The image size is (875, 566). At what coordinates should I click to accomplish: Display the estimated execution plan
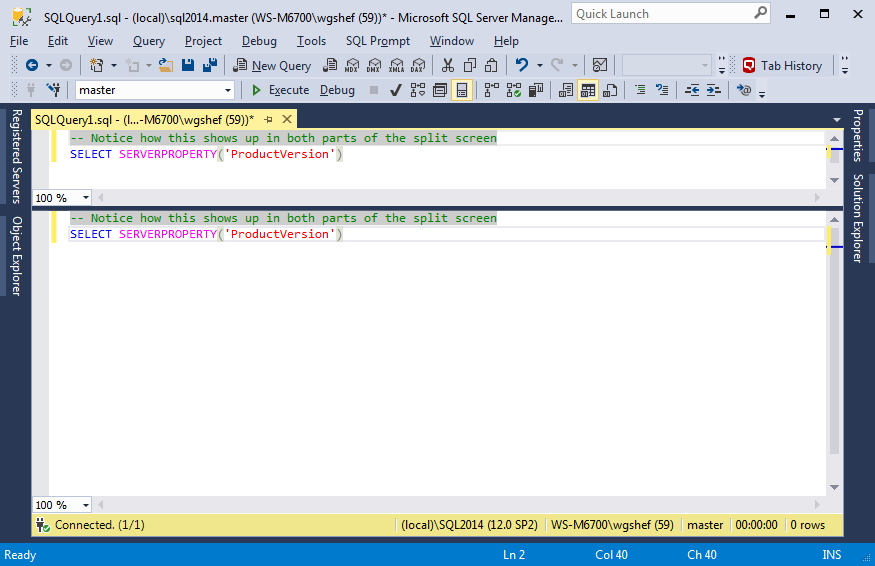418,90
